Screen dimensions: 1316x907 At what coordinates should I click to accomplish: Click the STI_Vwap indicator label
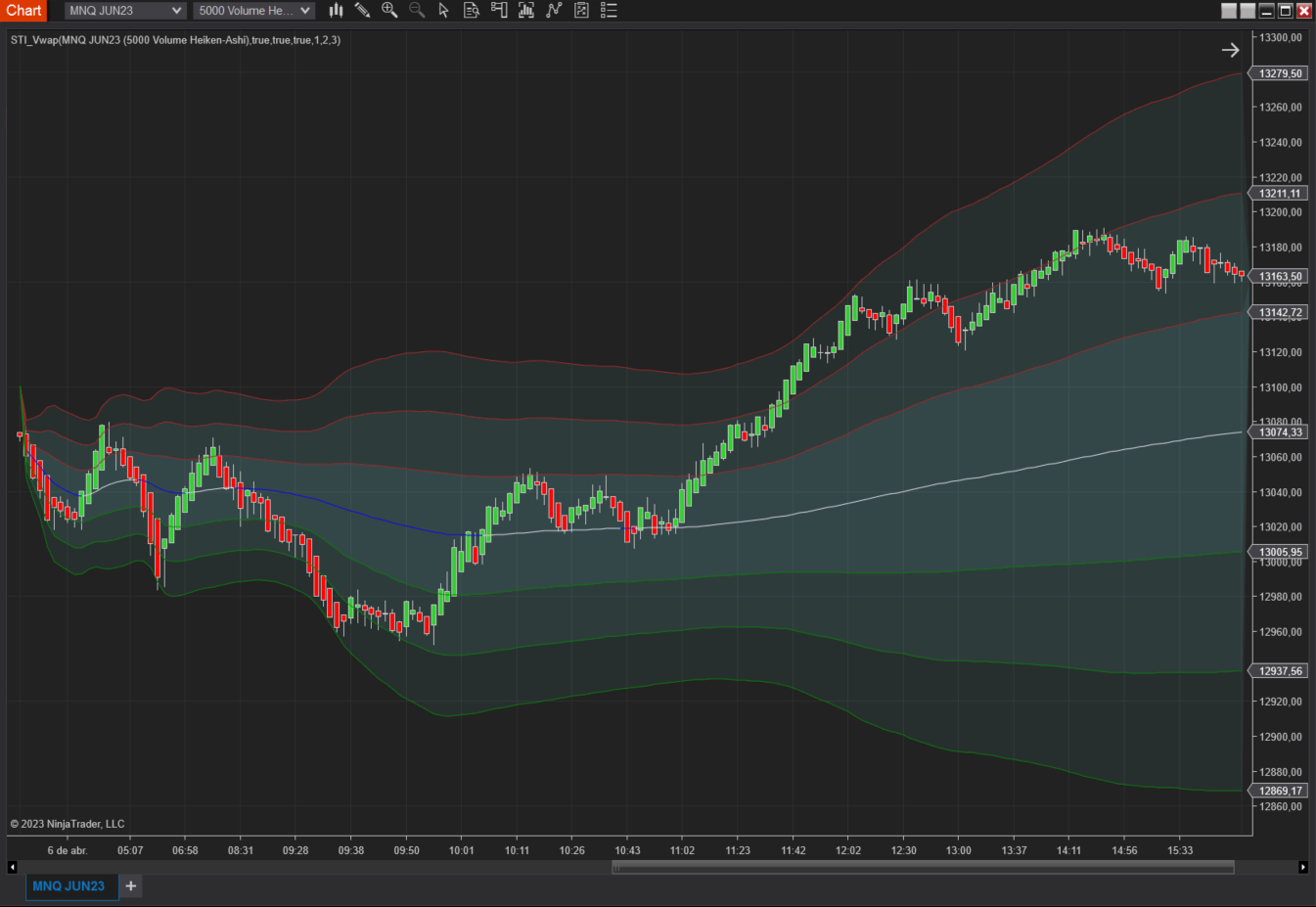tap(175, 40)
